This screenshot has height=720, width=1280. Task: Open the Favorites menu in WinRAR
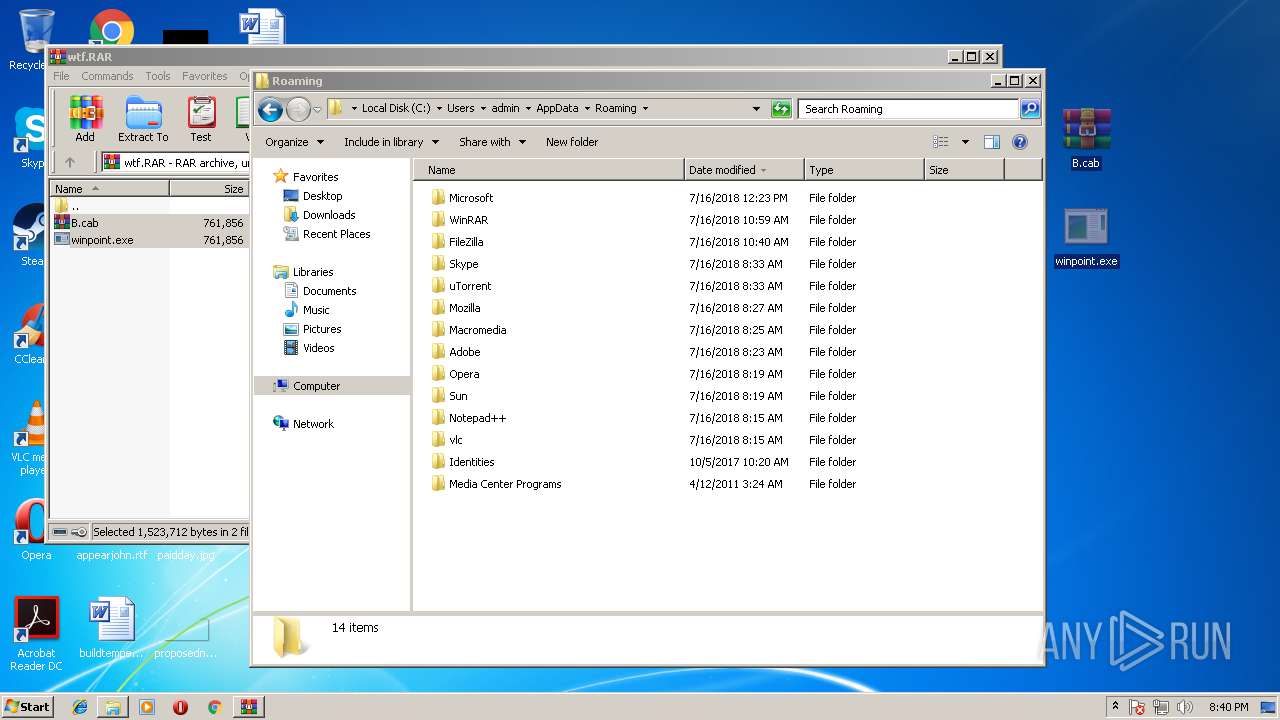point(204,76)
